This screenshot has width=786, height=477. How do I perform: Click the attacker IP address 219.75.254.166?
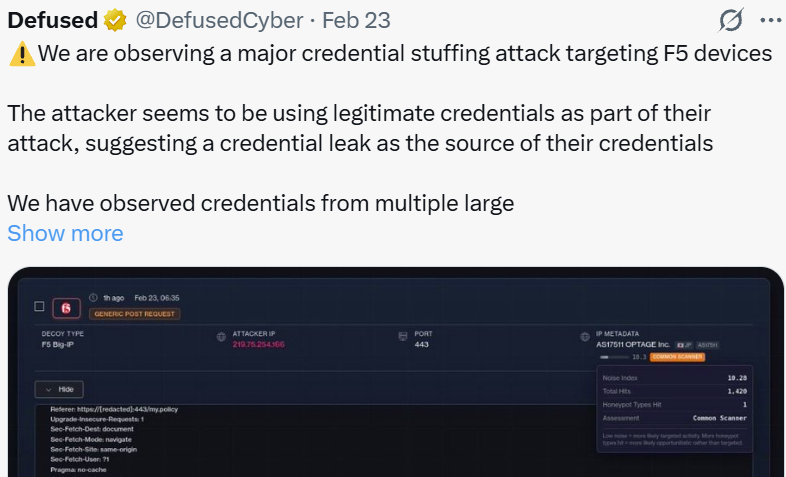[x=258, y=344]
